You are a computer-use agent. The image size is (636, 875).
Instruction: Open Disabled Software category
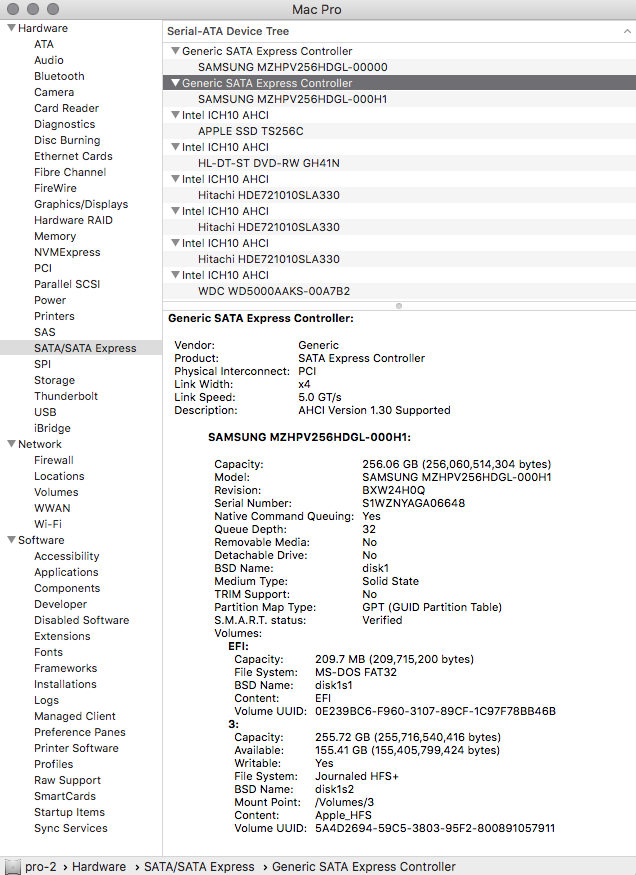pos(81,620)
